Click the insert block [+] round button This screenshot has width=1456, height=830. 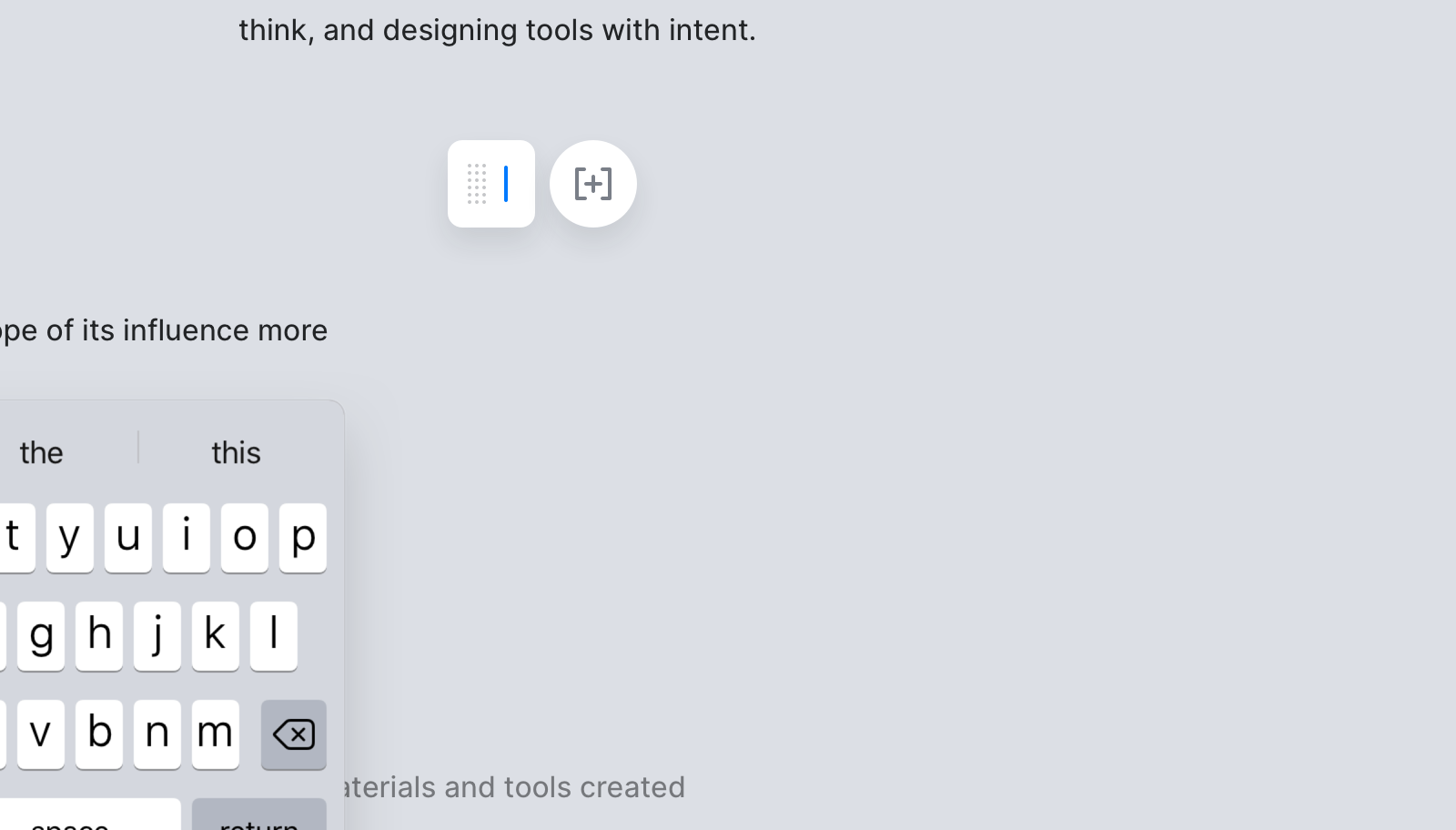tap(592, 184)
